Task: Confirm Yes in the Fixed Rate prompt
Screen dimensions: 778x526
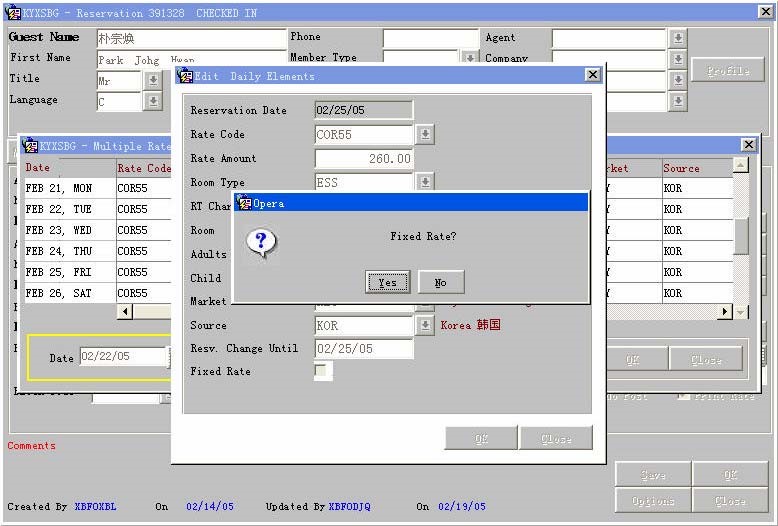Action: click(x=388, y=282)
